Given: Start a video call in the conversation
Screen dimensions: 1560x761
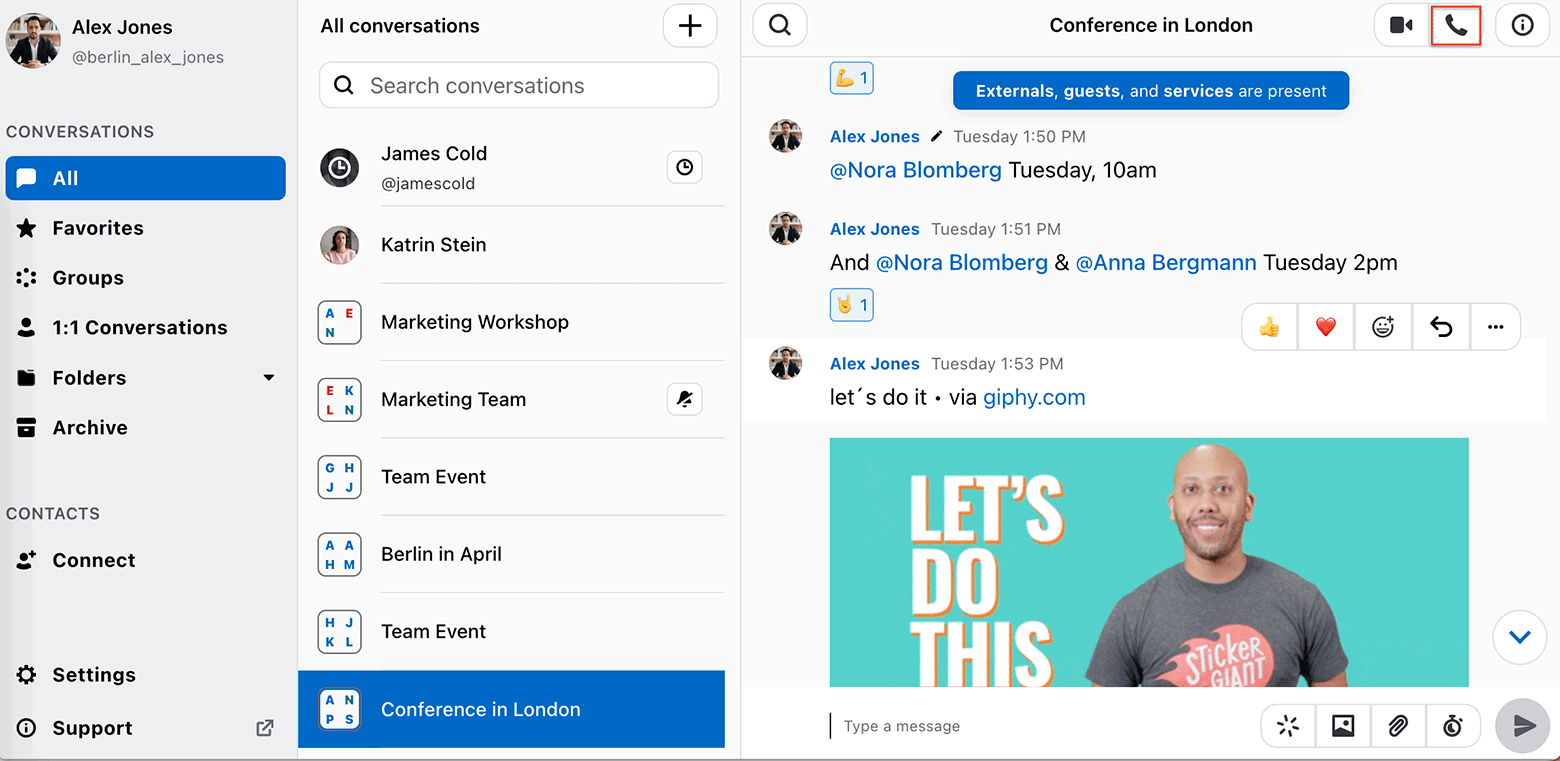Looking at the screenshot, I should pyautogui.click(x=1402, y=26).
